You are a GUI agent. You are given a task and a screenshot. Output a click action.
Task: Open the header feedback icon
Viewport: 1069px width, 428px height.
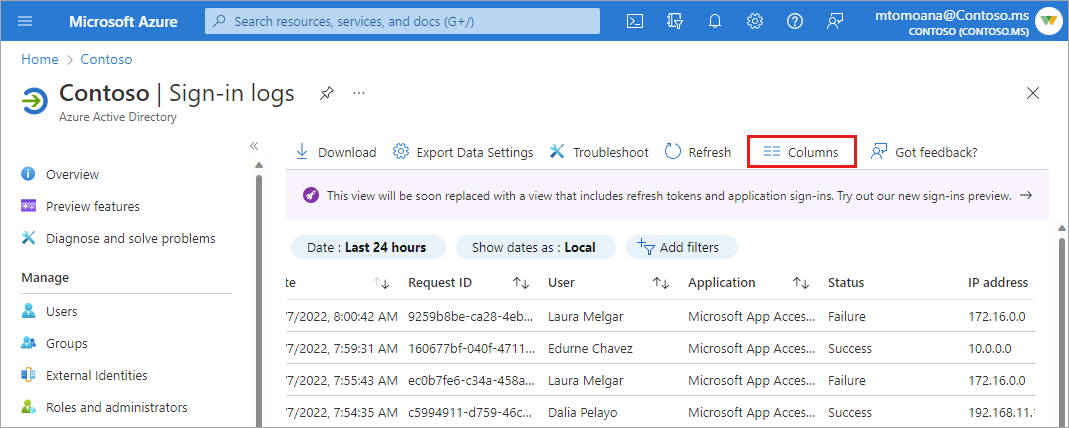click(834, 21)
